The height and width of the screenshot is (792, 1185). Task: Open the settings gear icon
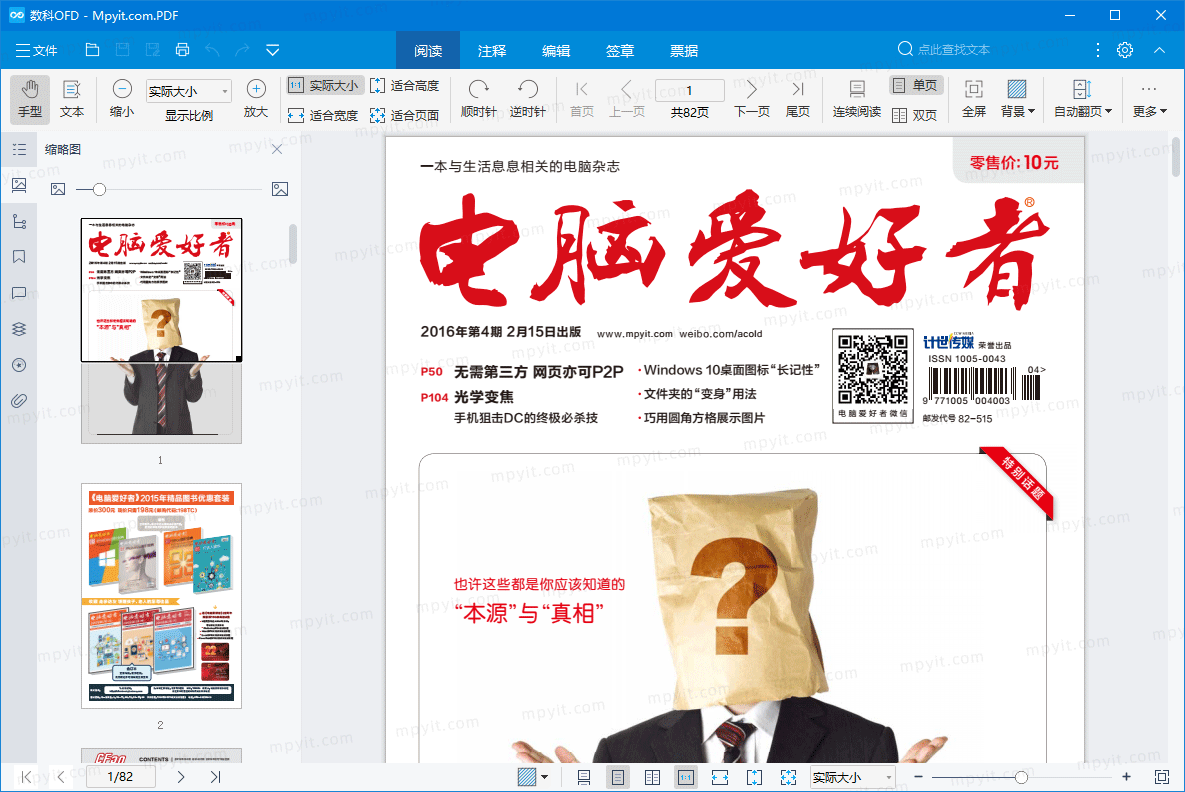[1125, 50]
